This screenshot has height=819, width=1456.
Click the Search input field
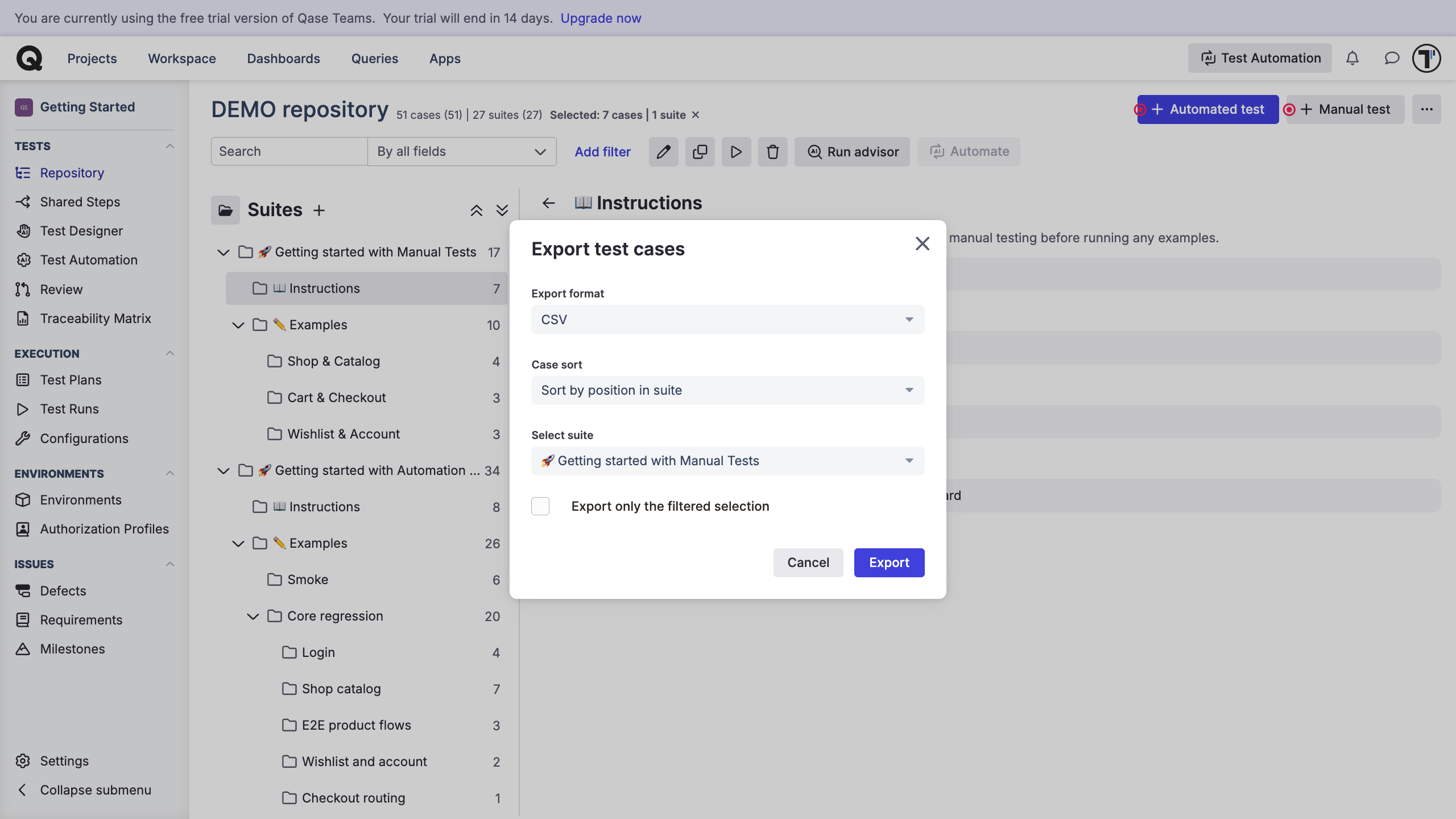pos(289,152)
